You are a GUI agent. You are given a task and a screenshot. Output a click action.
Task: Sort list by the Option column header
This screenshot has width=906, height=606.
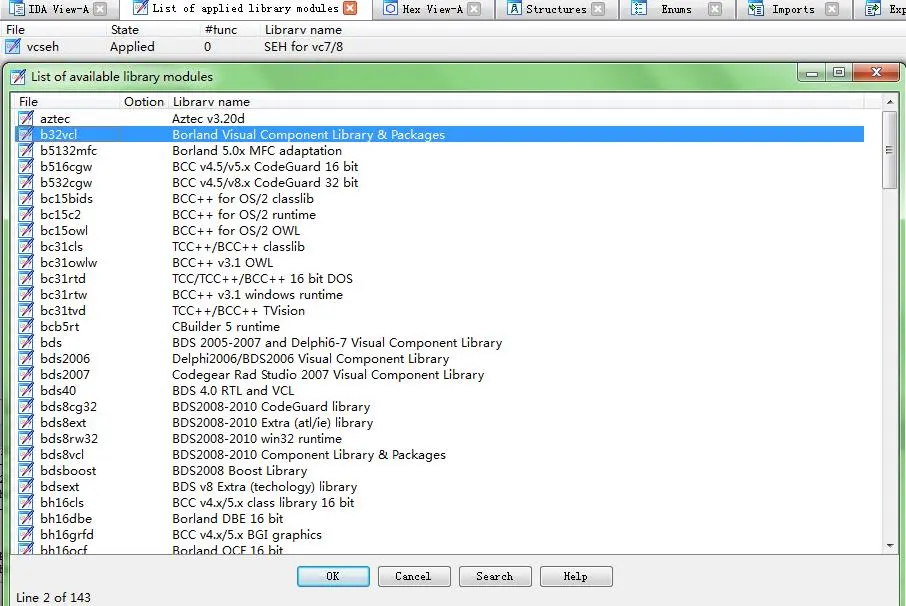[x=144, y=102]
